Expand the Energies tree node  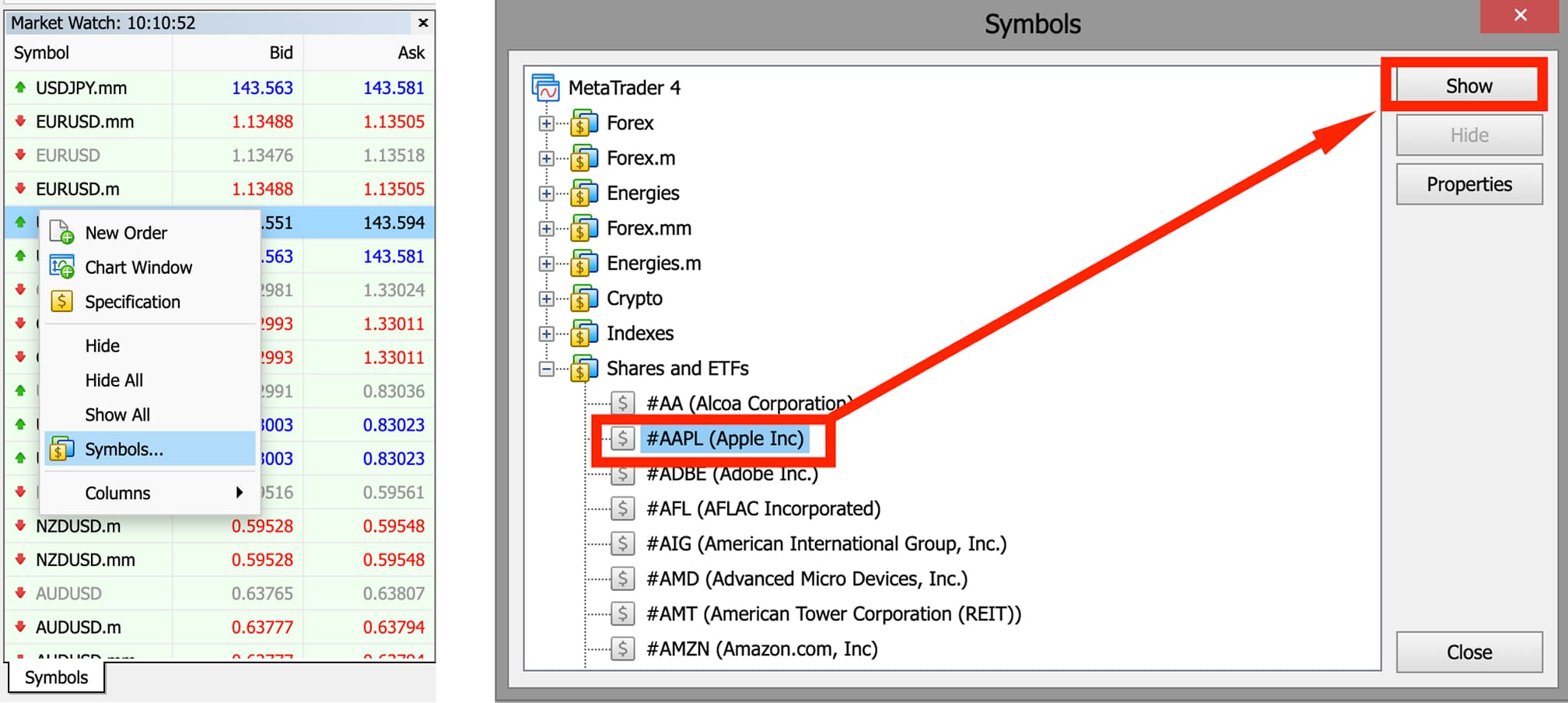click(547, 194)
